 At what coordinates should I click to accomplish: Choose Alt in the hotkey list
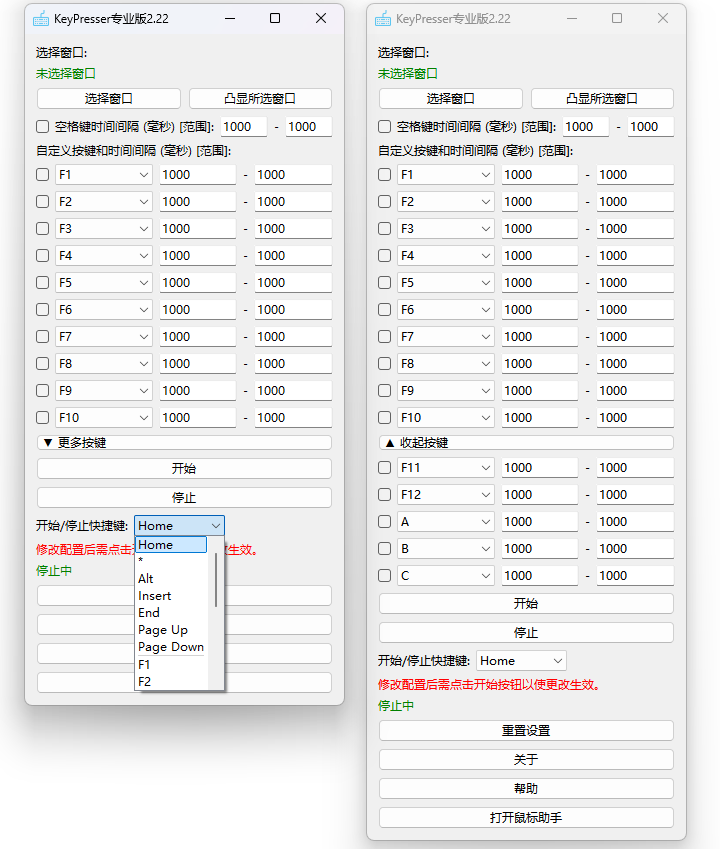tap(171, 579)
